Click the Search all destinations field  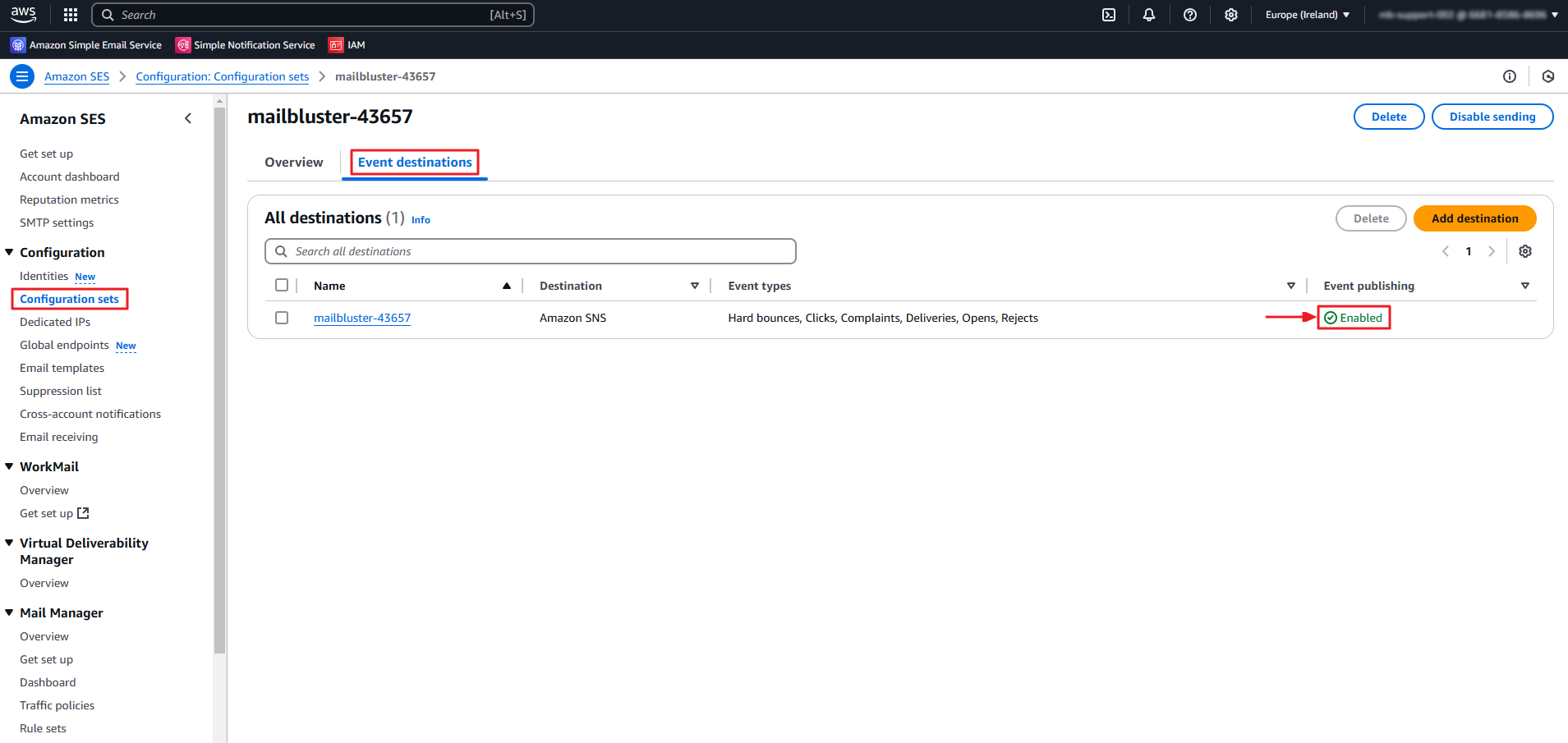pos(530,251)
